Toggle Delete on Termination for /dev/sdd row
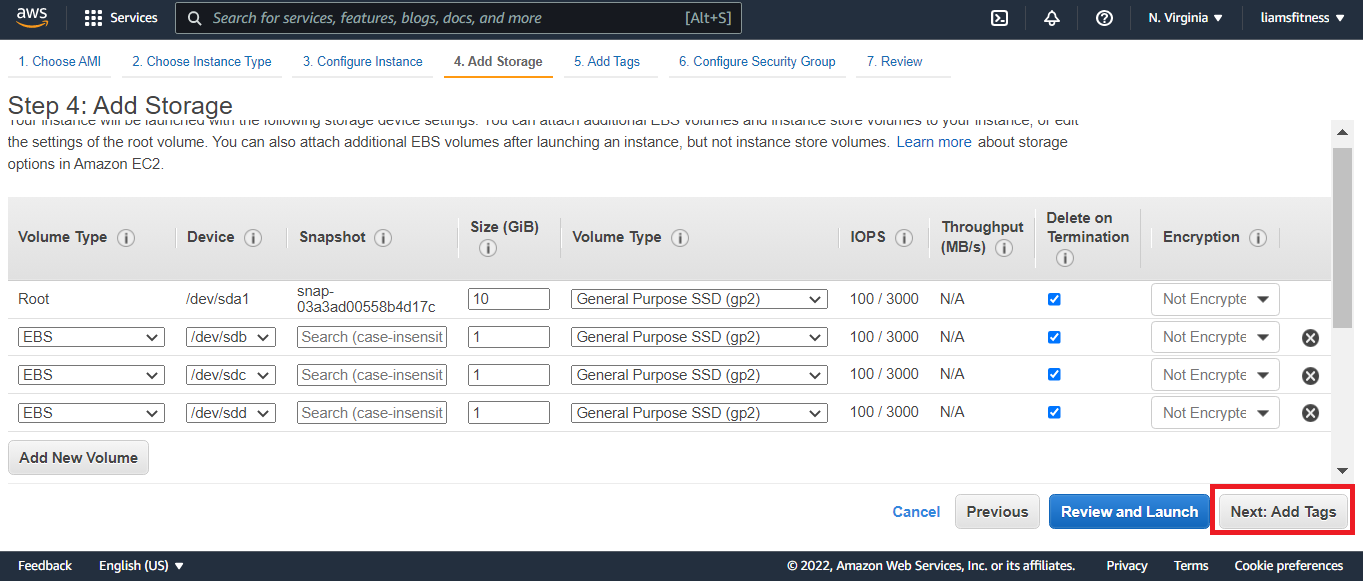Viewport: 1363px width, 581px height. (x=1054, y=412)
